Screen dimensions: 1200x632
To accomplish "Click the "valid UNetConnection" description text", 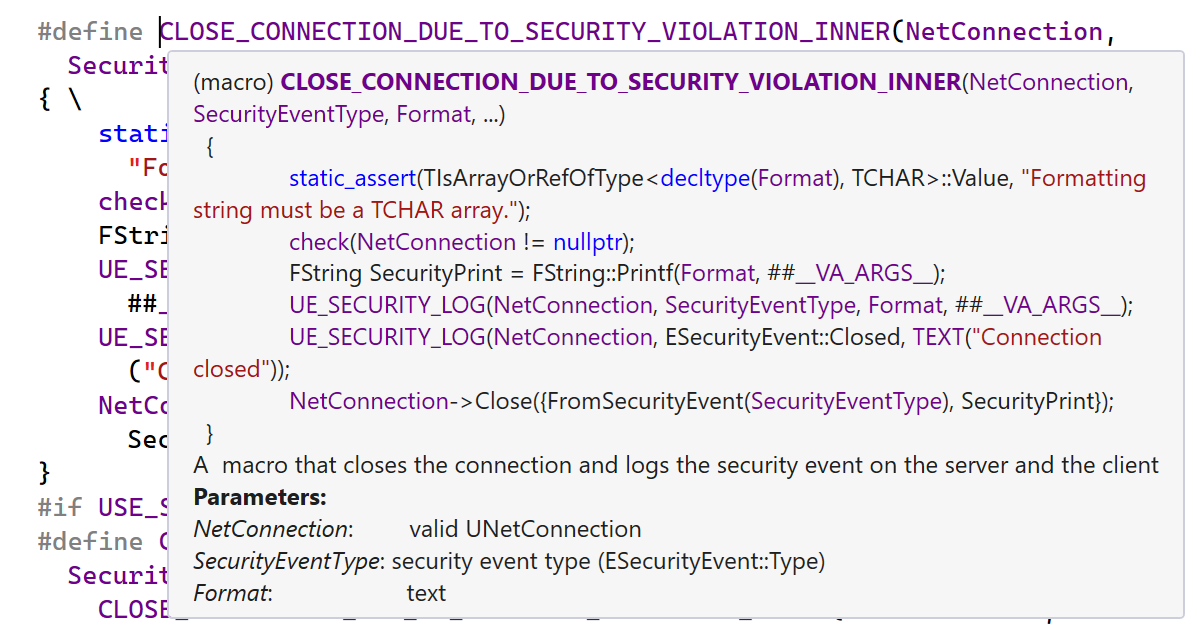I will tap(525, 529).
